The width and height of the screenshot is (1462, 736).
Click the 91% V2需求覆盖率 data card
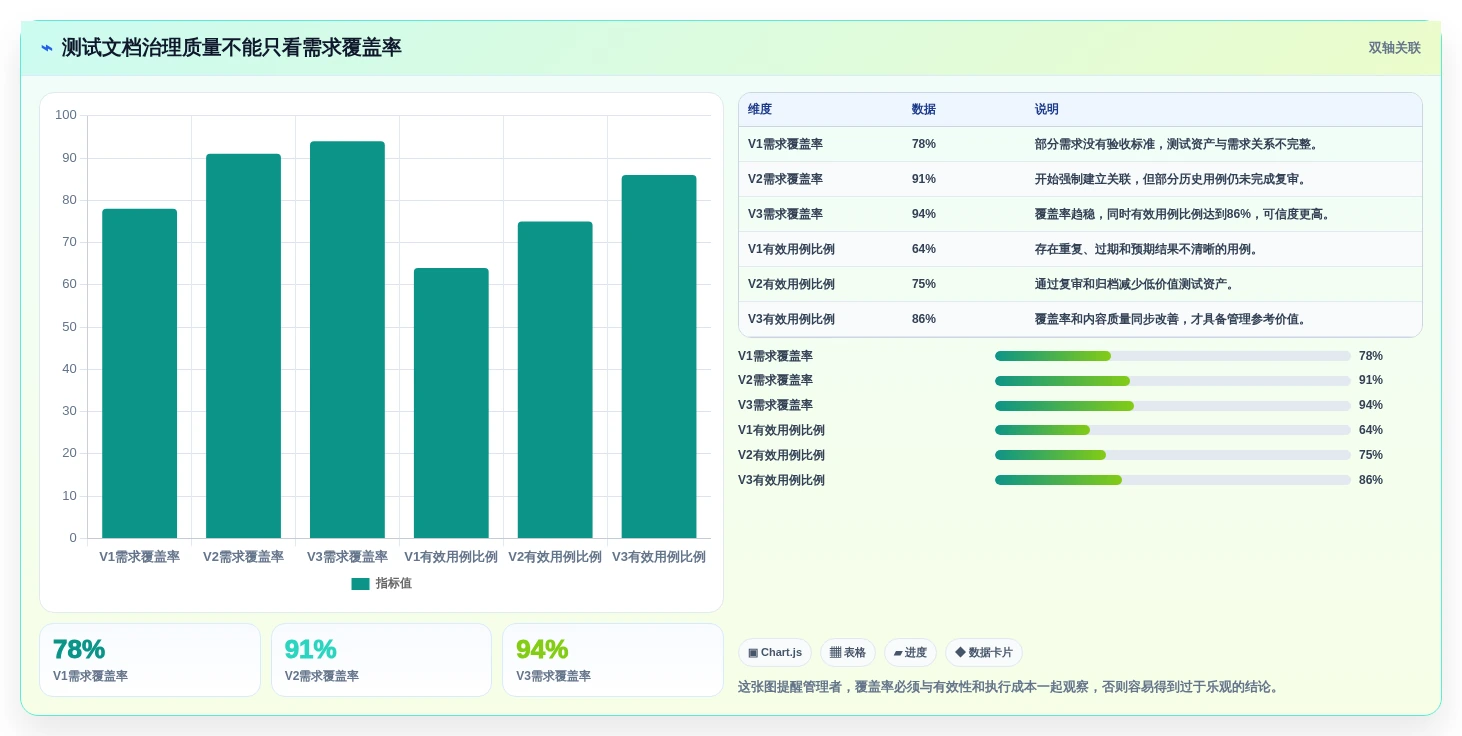[381, 660]
